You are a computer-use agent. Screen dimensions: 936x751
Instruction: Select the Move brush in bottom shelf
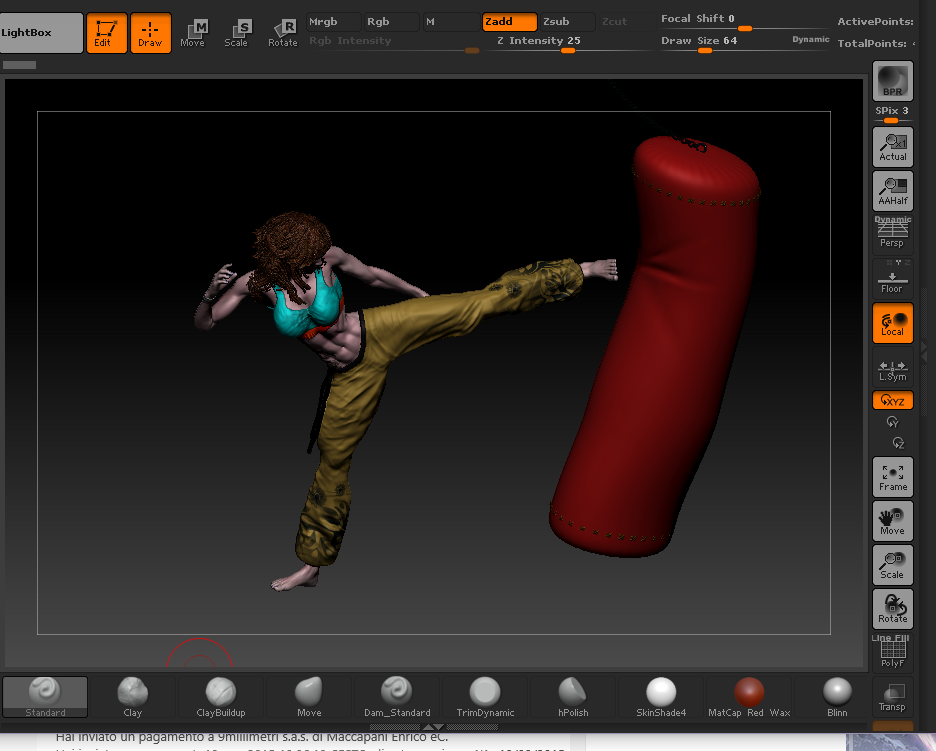(x=309, y=697)
